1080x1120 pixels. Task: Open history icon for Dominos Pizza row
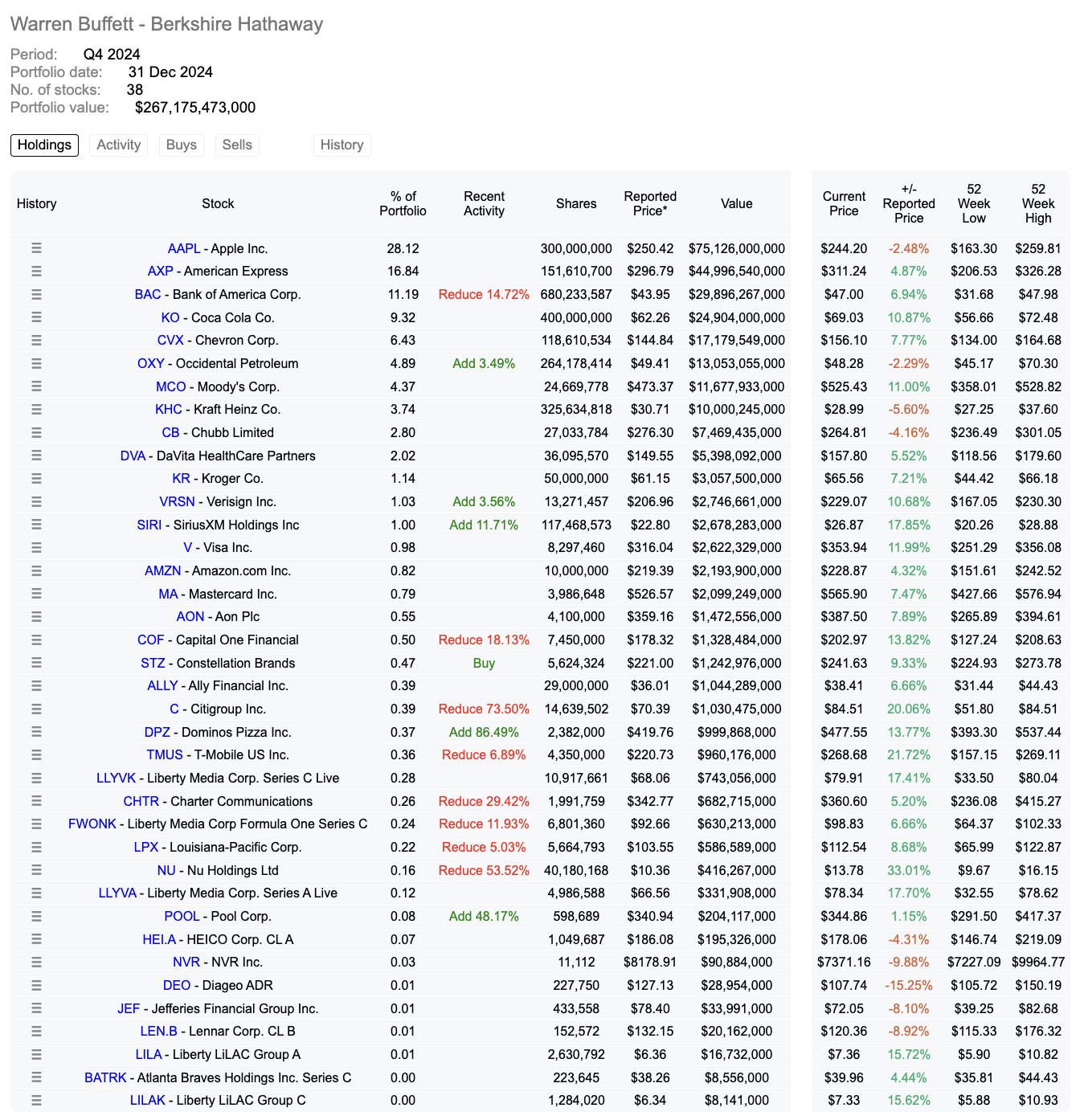click(x=36, y=732)
